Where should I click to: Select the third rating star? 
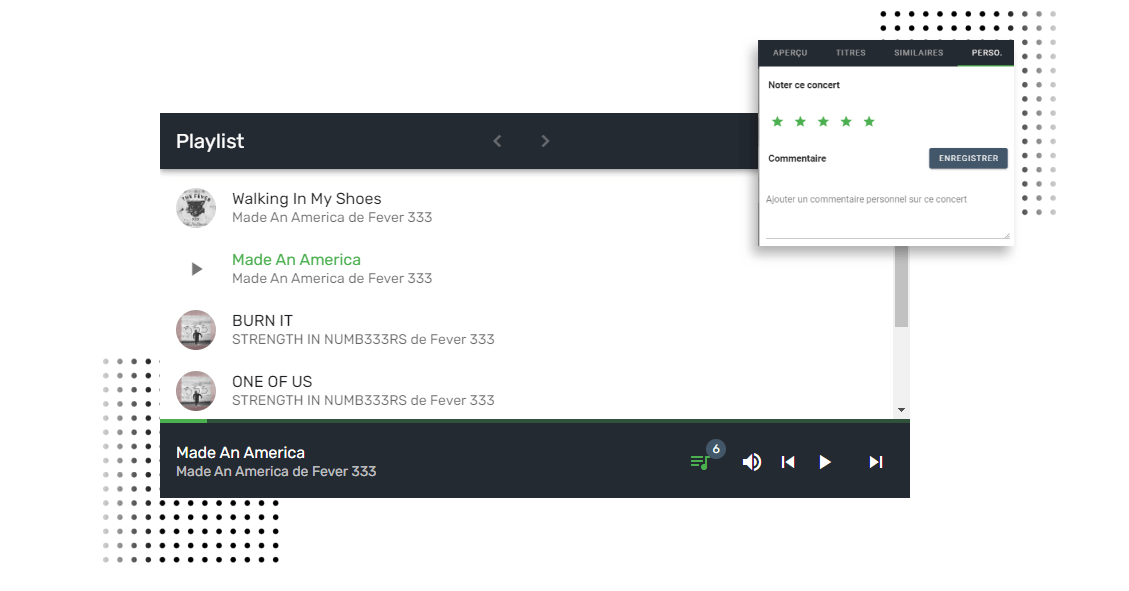click(x=824, y=122)
